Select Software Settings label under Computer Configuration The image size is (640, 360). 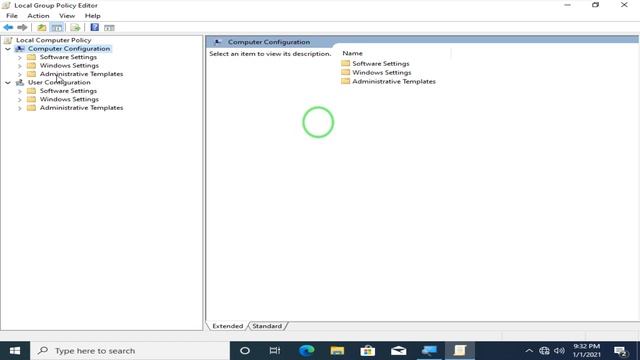(68, 57)
